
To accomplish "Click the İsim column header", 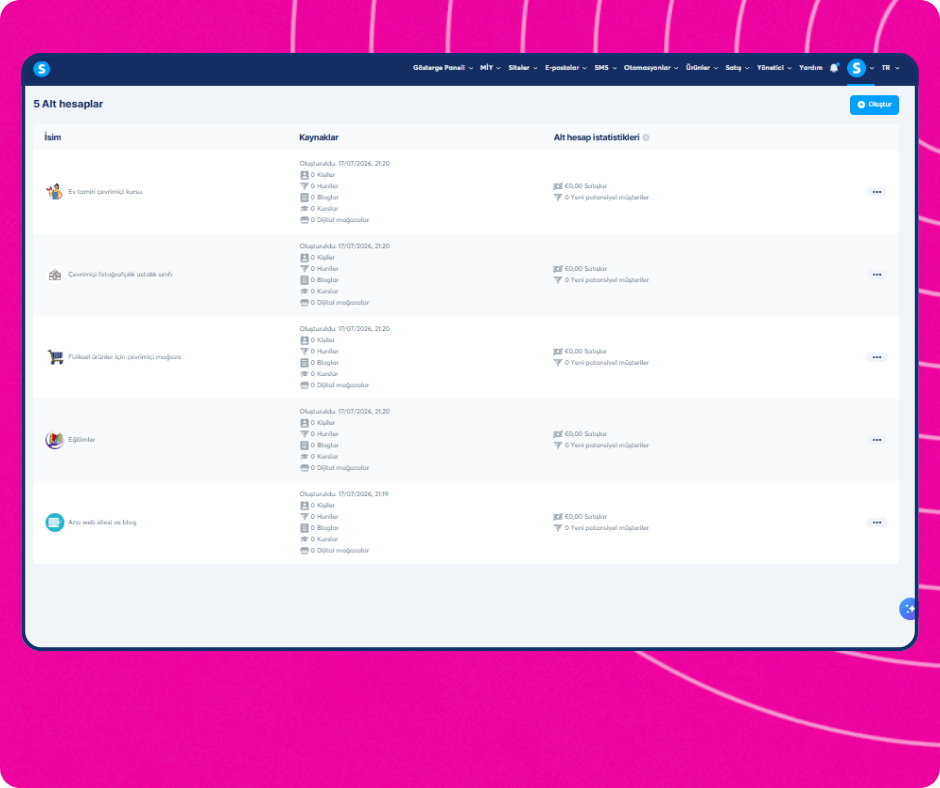I will pos(53,137).
